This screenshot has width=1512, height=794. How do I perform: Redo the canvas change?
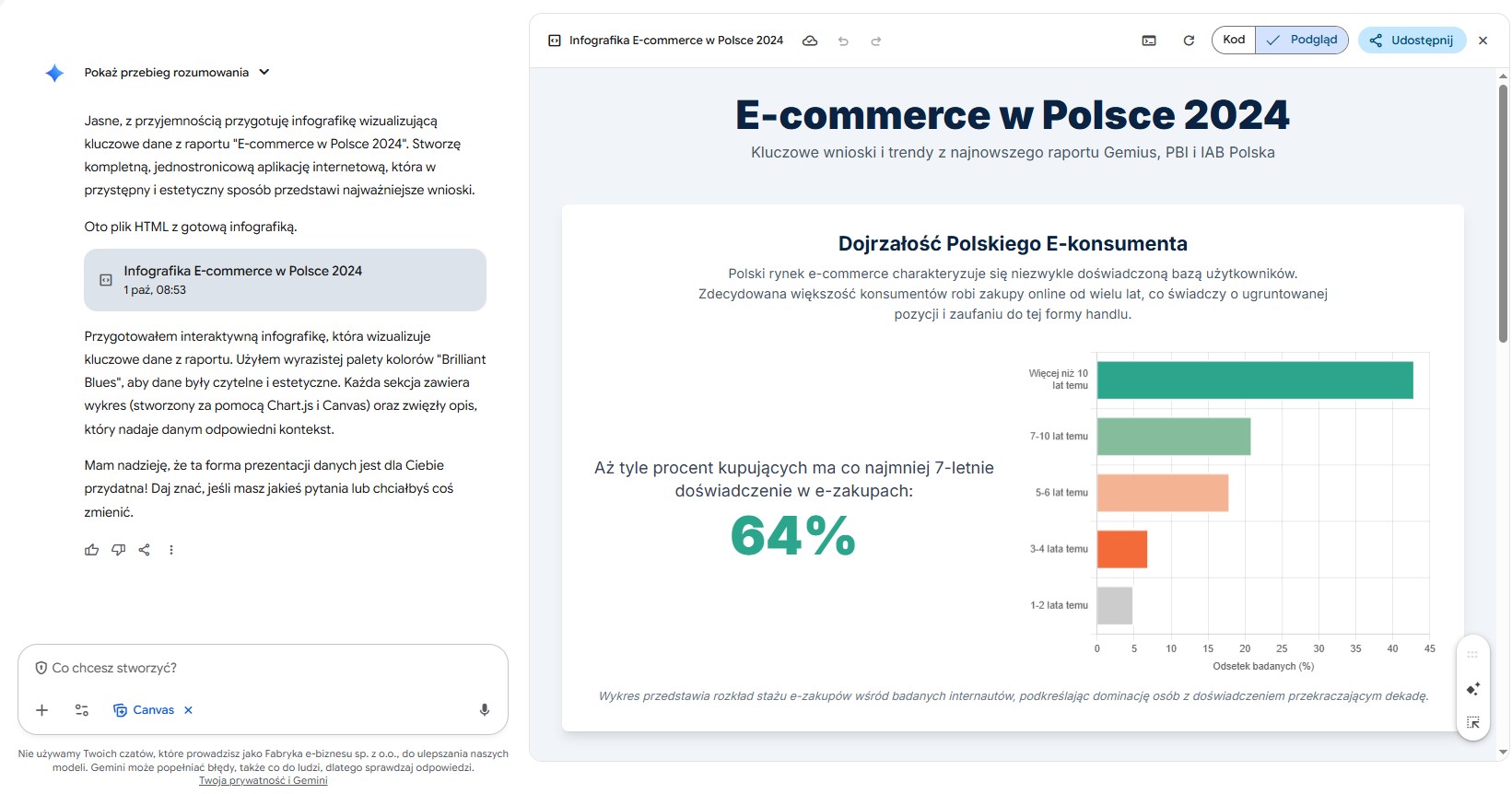[x=876, y=41]
